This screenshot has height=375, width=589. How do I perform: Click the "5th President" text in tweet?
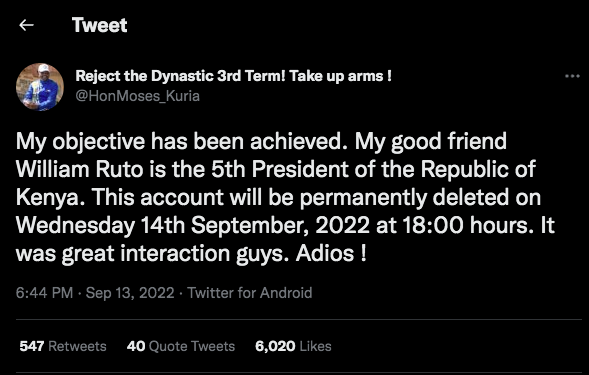tap(280, 169)
